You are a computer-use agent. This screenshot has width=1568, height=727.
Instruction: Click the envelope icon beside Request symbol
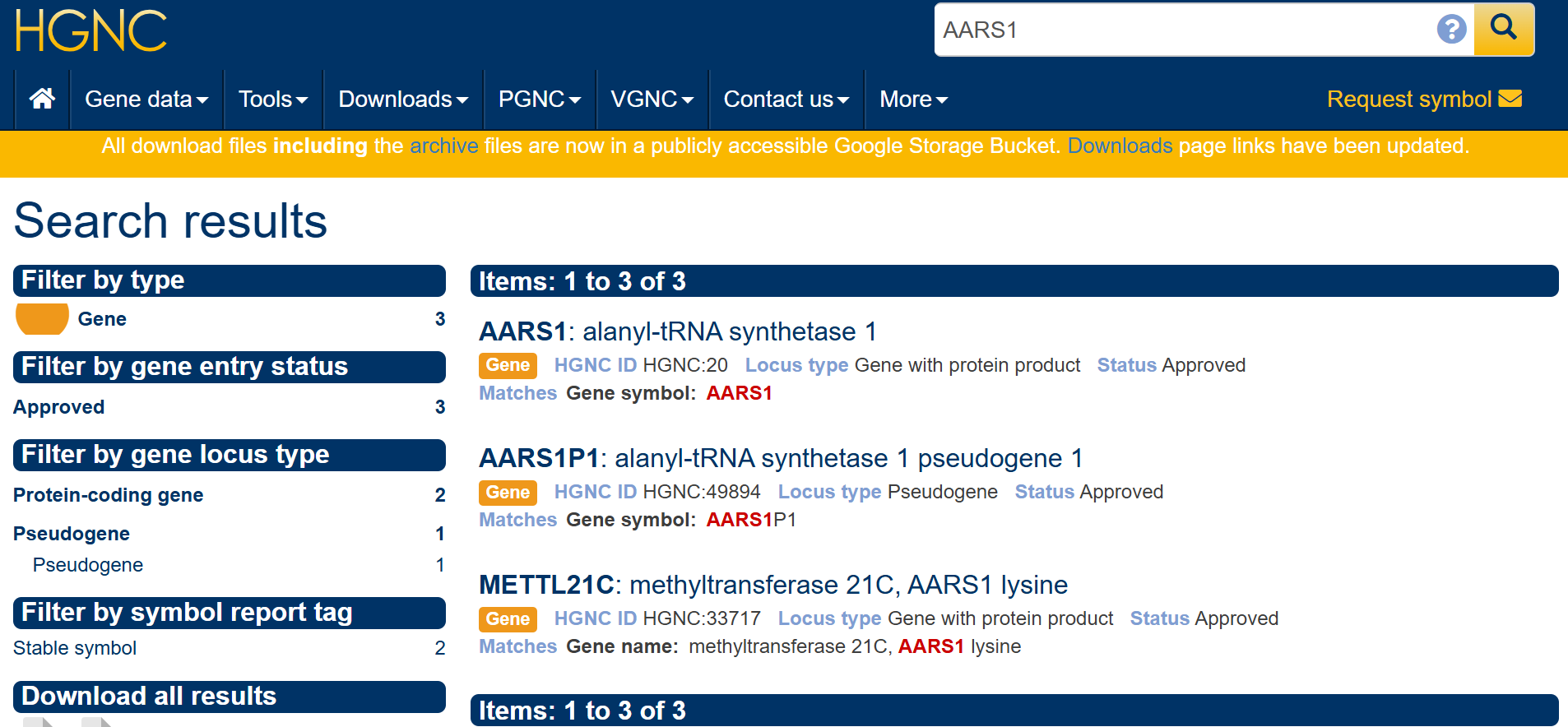[x=1510, y=99]
